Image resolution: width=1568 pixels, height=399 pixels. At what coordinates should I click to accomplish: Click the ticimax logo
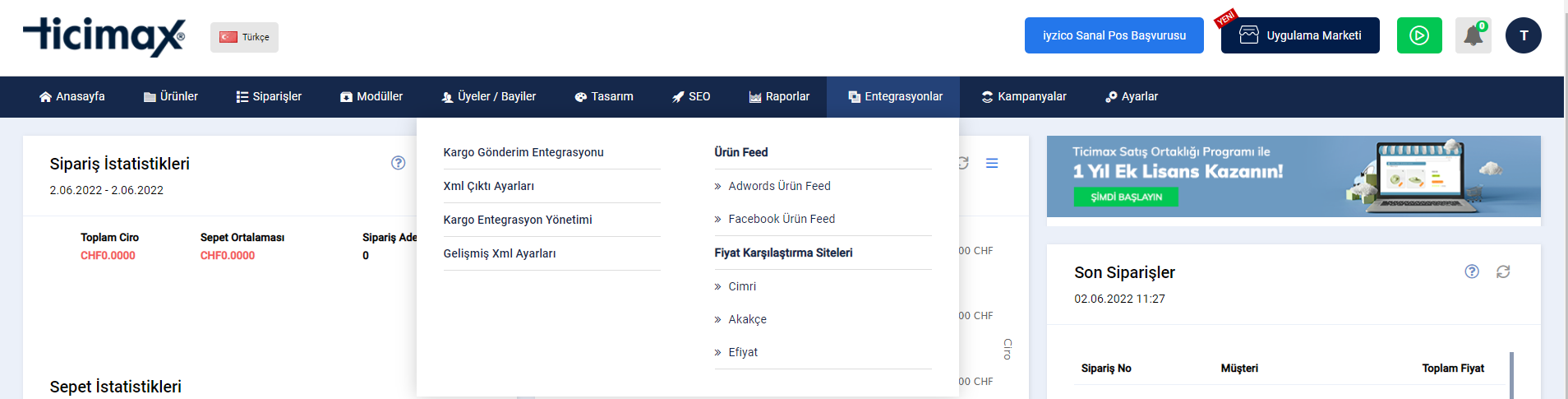point(104,37)
